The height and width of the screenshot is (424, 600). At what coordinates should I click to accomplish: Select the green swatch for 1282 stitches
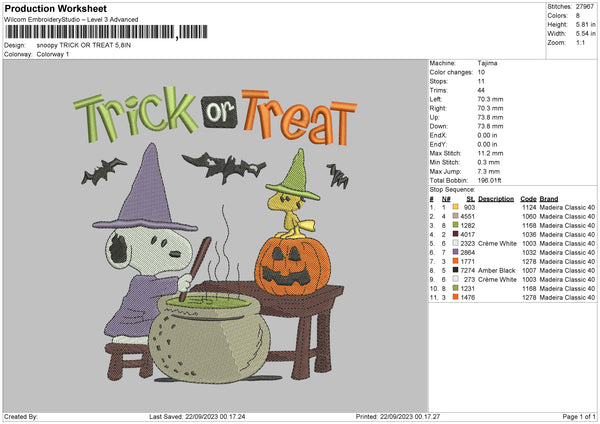coord(455,225)
